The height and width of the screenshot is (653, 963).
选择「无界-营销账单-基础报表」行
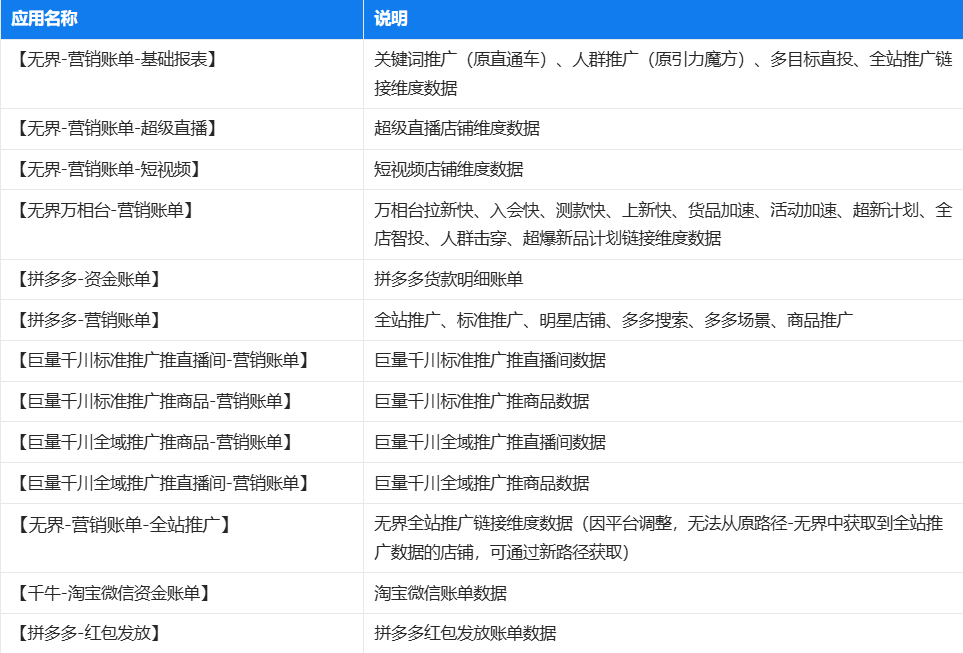[130, 58]
